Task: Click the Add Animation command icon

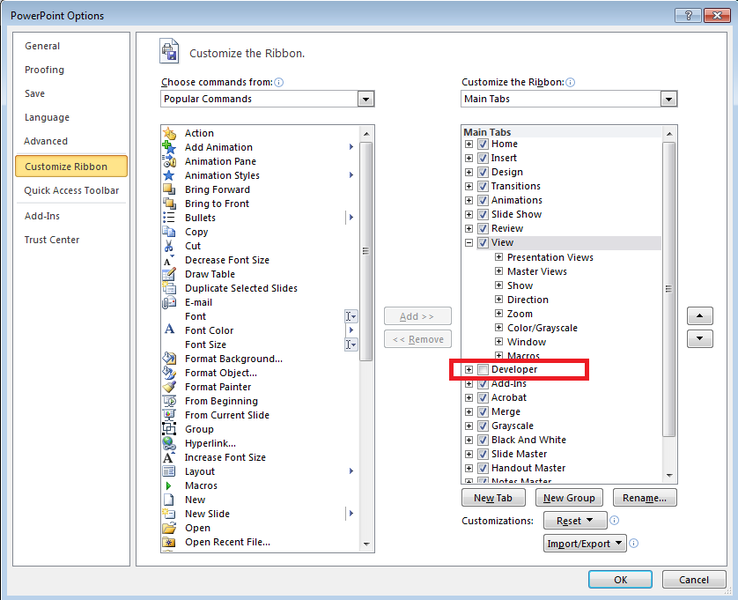Action: pyautogui.click(x=169, y=147)
